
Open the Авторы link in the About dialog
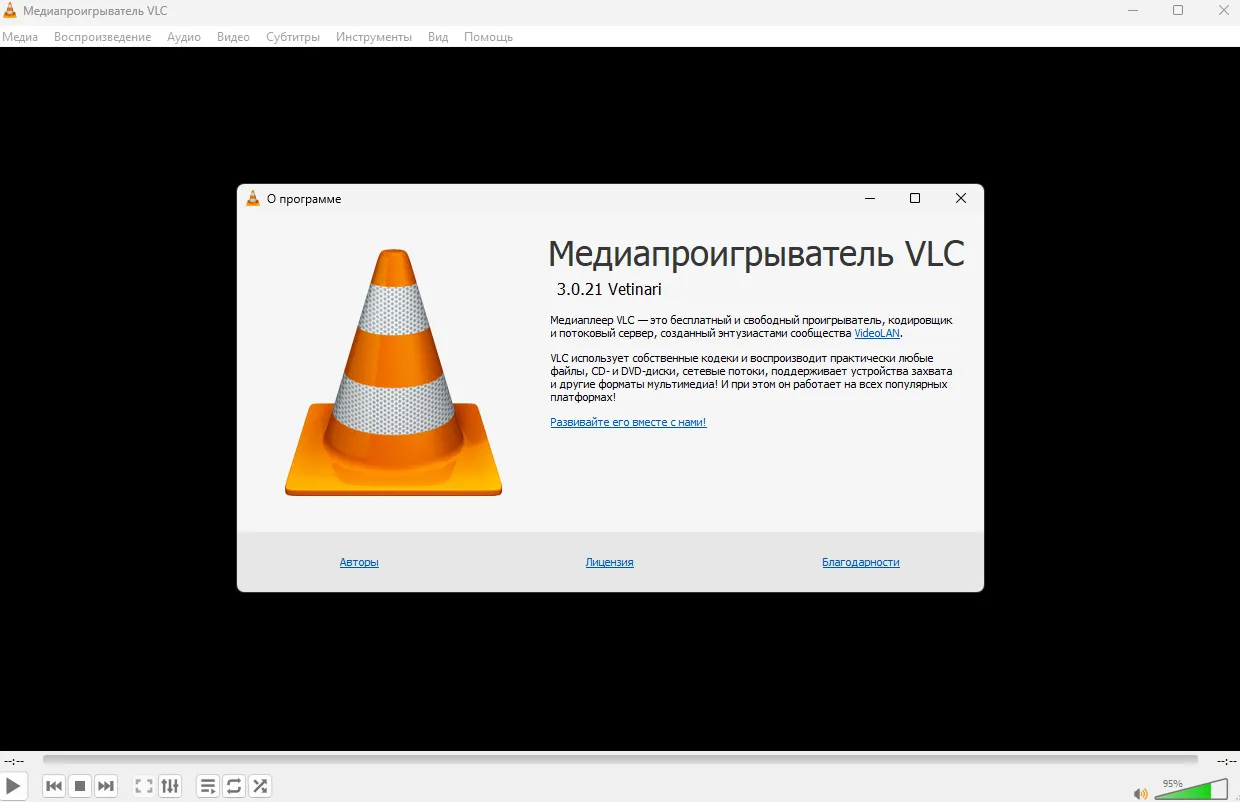[x=359, y=562]
